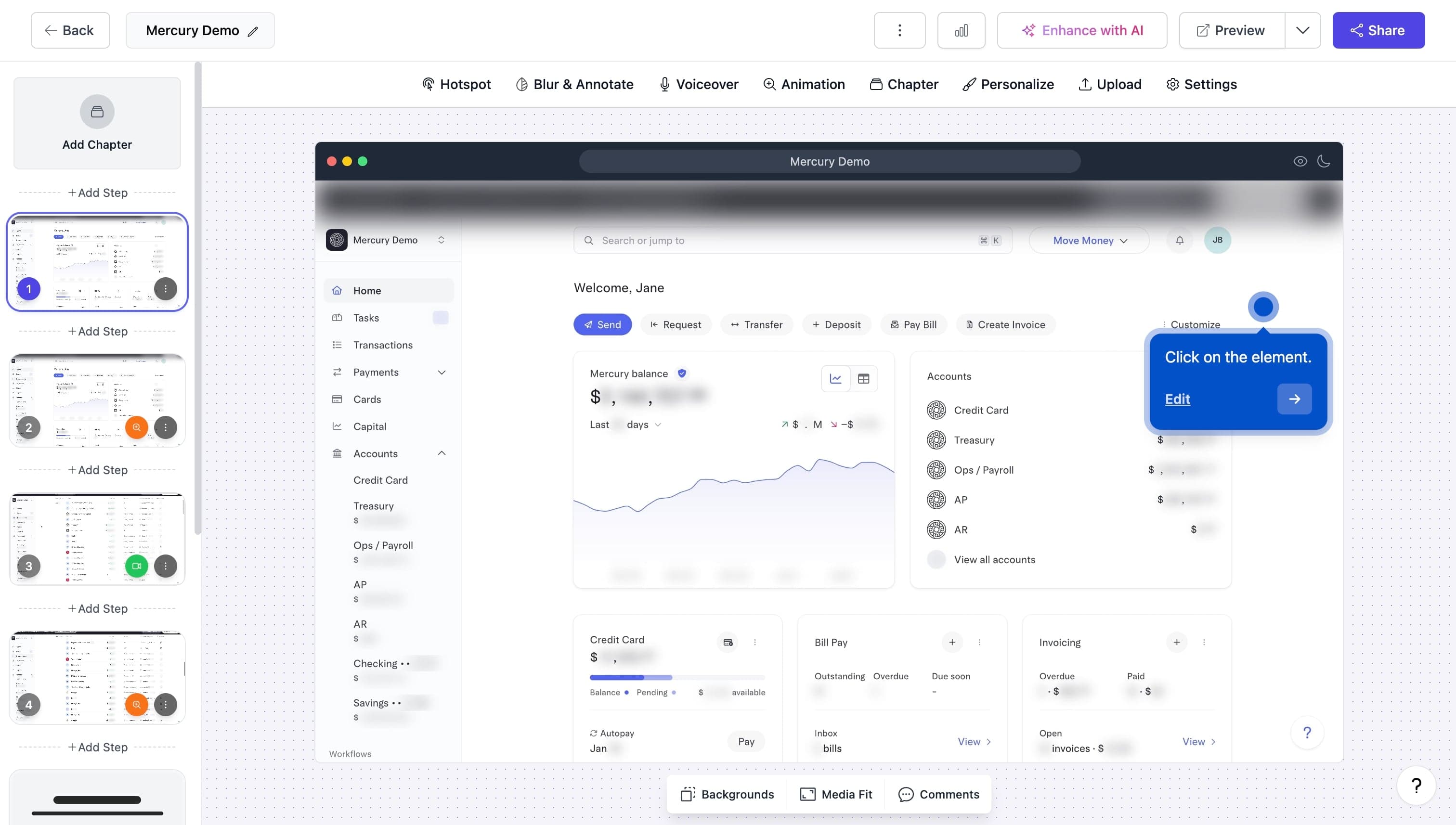Switch Mercury balance to line chart view

click(x=835, y=378)
